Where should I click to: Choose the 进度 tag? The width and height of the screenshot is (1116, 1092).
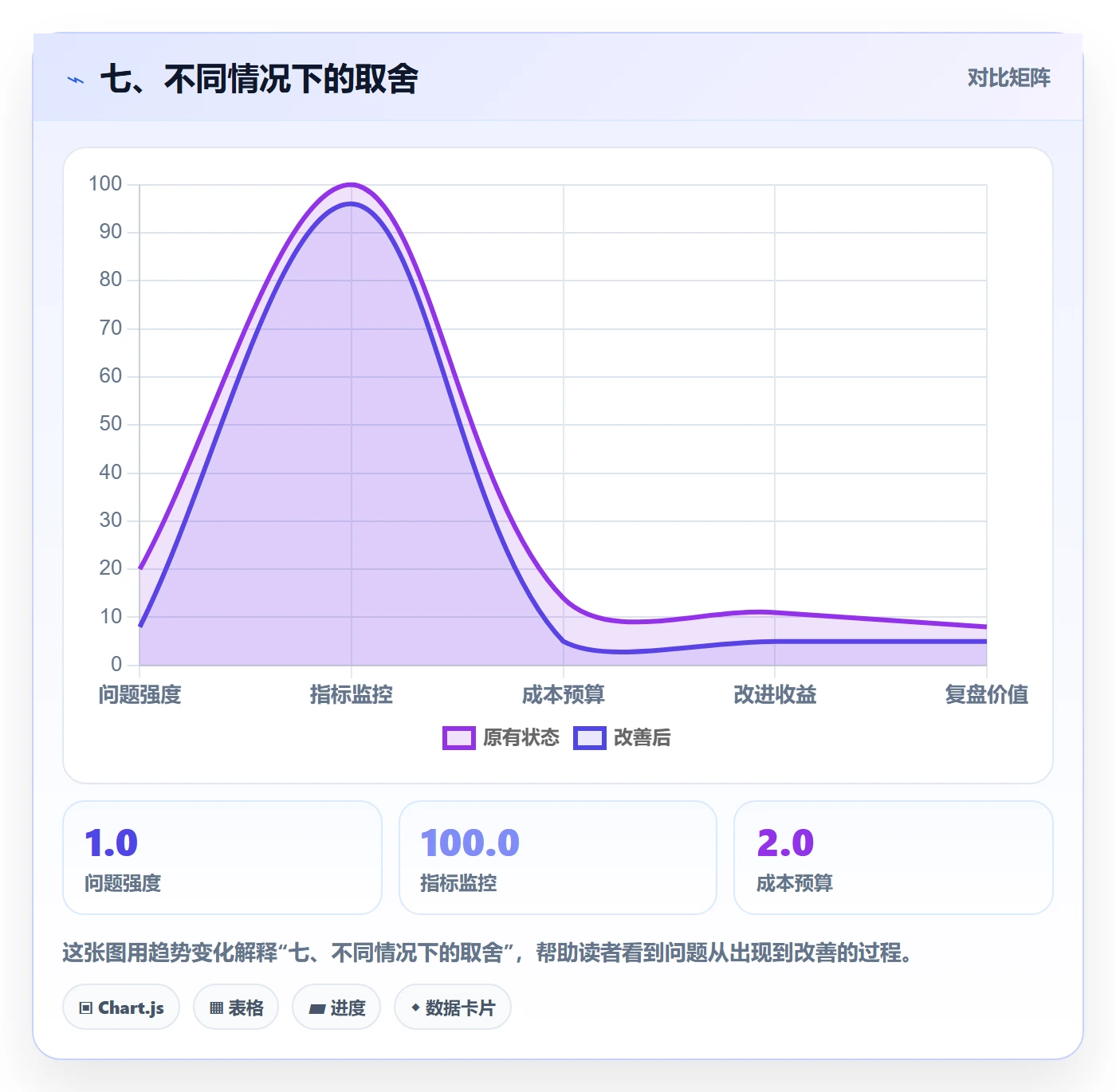336,1008
